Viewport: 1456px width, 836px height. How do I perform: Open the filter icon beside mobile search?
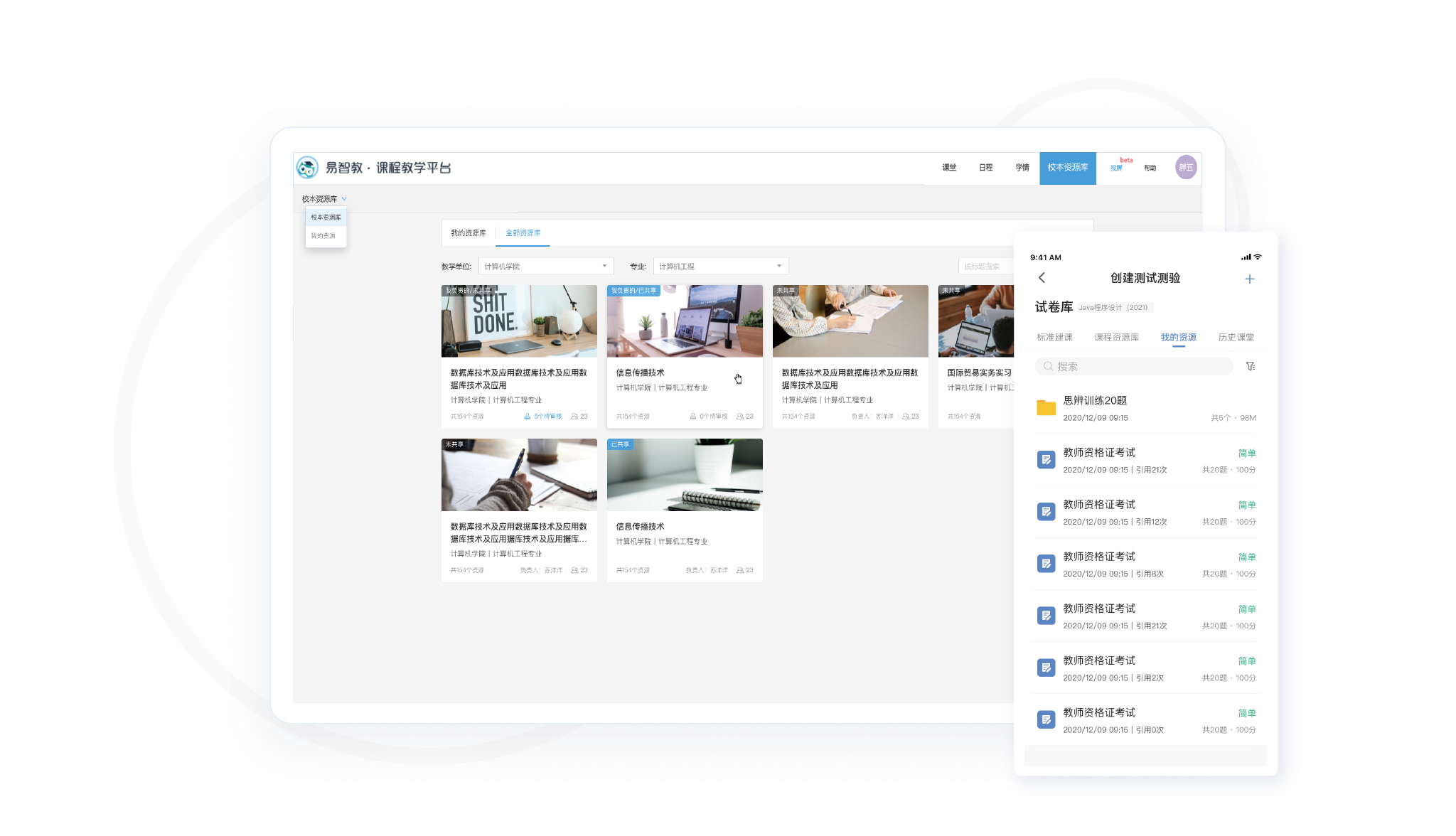[x=1250, y=366]
